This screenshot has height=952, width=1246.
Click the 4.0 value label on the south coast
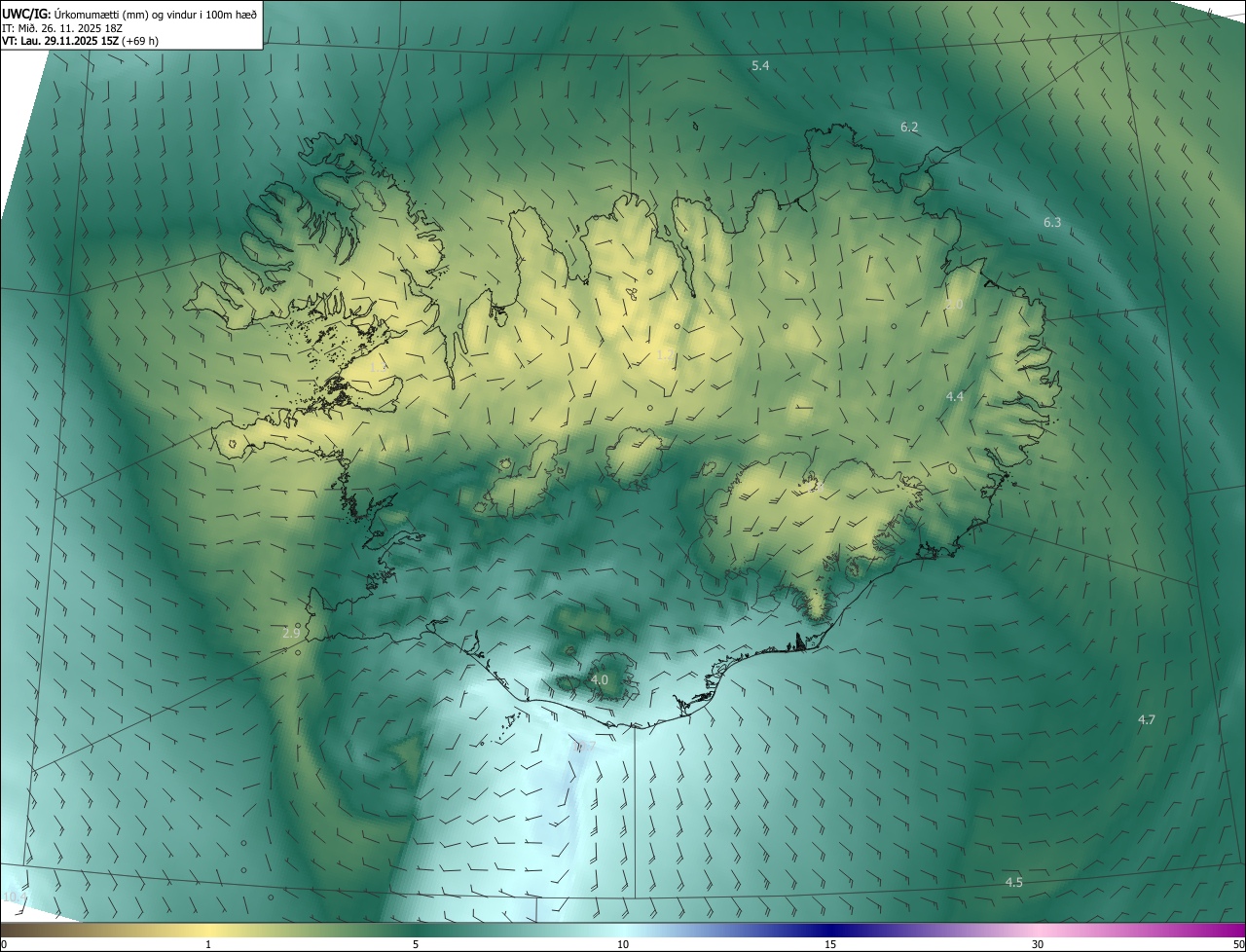pos(600,679)
